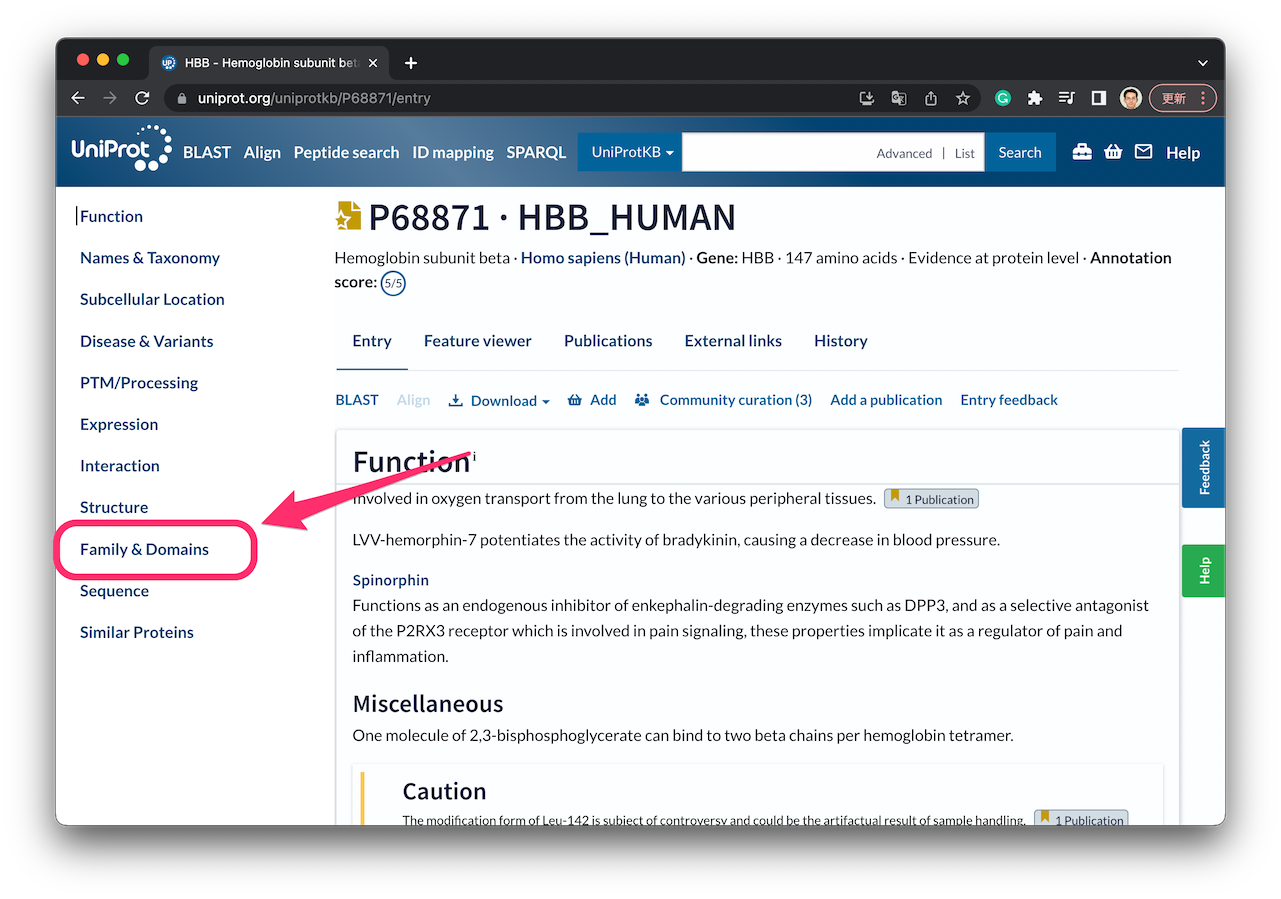Open the UniProt tools dashboard icon
1281x899 pixels.
pos(1082,151)
